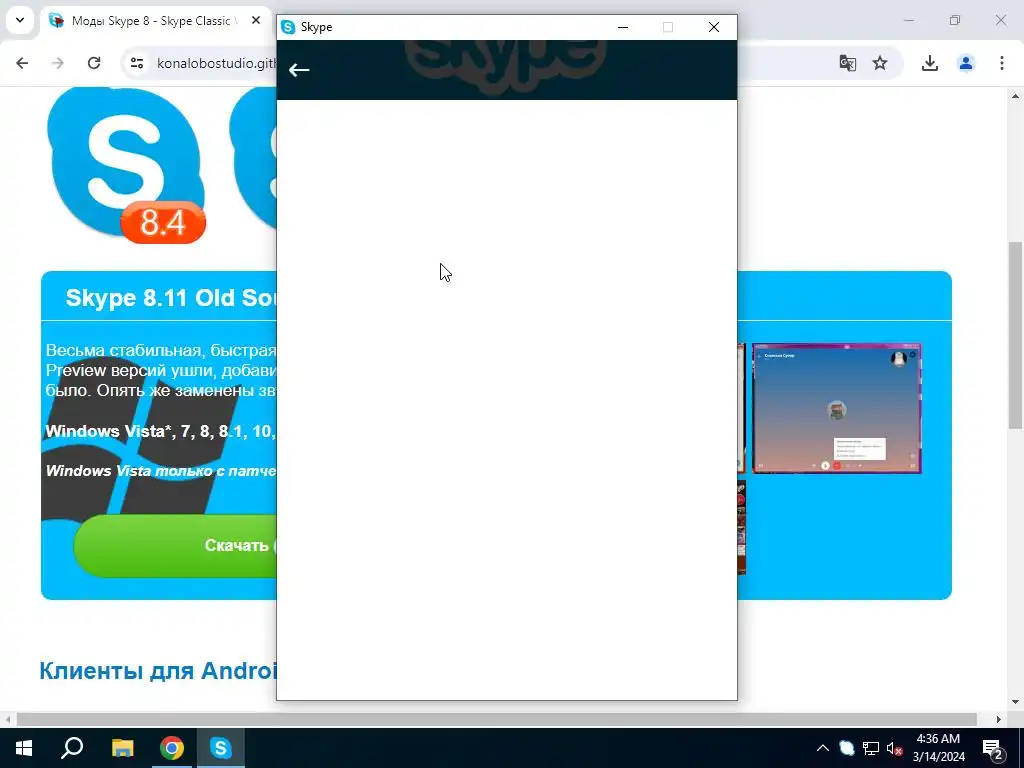The width and height of the screenshot is (1024, 768).
Task: Open Chrome profile avatar
Action: tap(966, 63)
